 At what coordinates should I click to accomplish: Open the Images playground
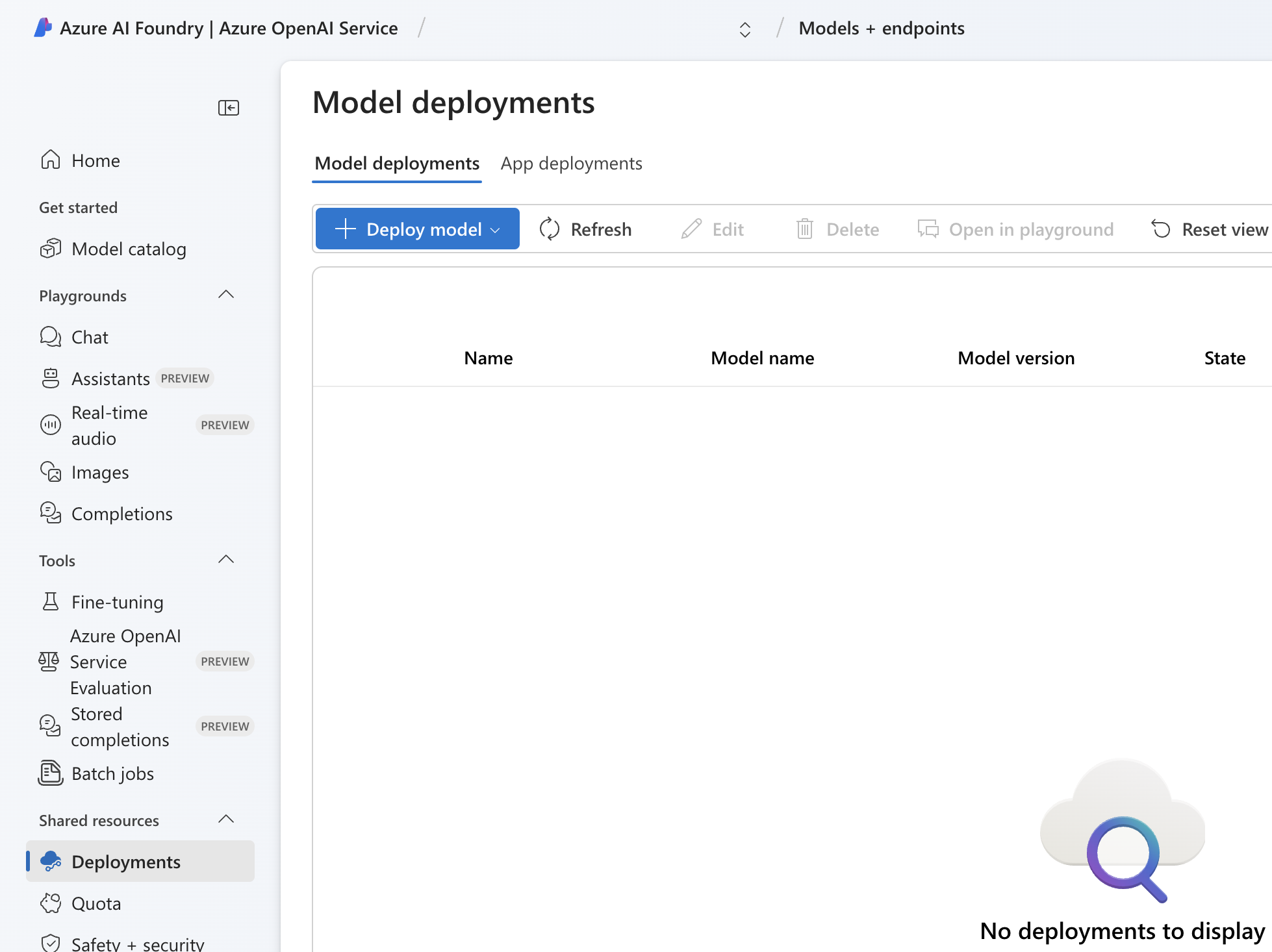click(x=99, y=472)
